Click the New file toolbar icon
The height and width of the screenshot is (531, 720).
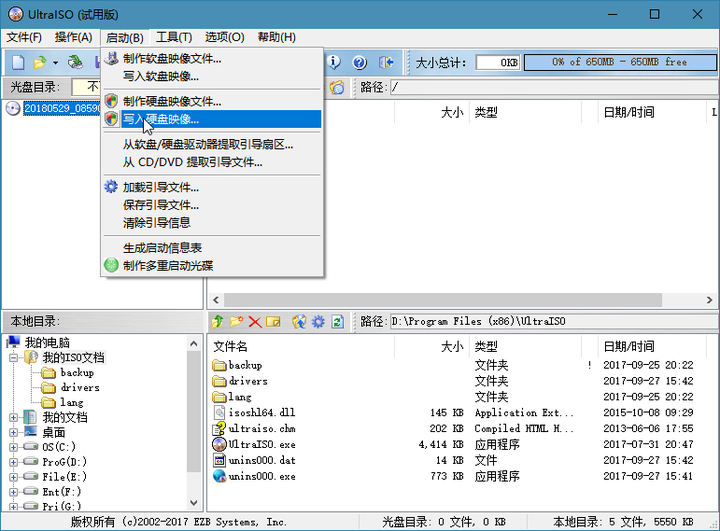pyautogui.click(x=18, y=62)
